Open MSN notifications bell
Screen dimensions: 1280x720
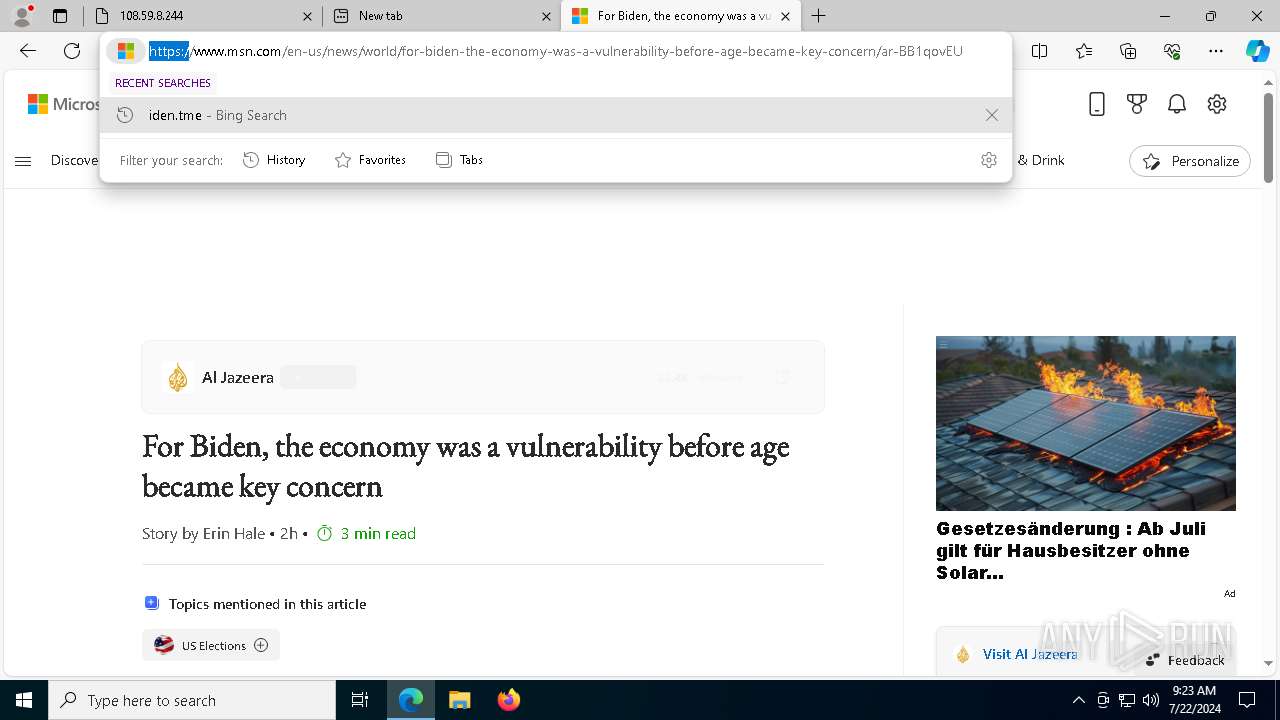[1177, 104]
